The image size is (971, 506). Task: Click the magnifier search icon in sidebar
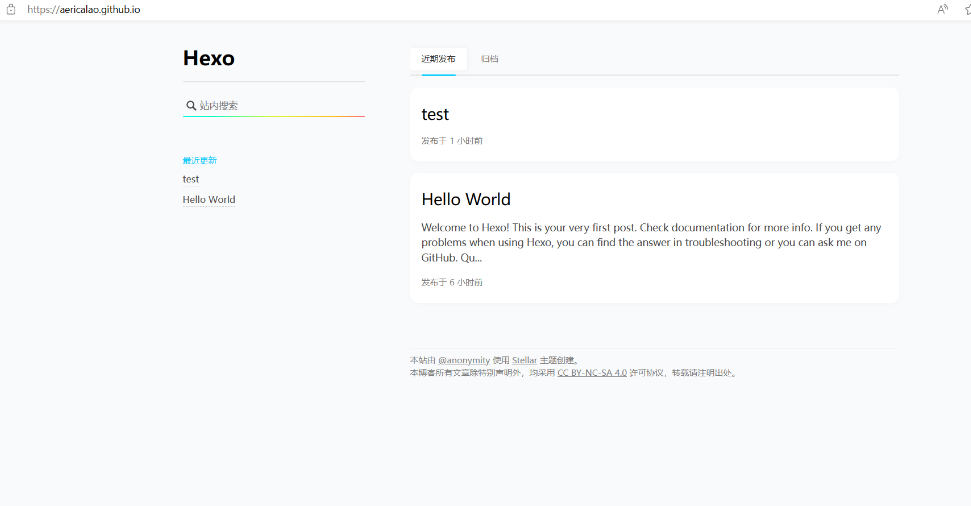click(x=191, y=105)
